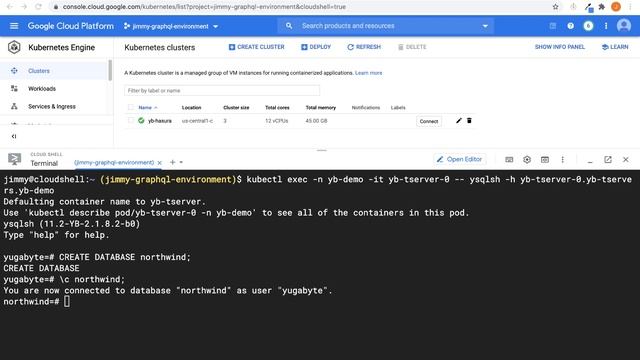
Task: Click the sidebar vertical scrollbar
Action: coord(110,71)
